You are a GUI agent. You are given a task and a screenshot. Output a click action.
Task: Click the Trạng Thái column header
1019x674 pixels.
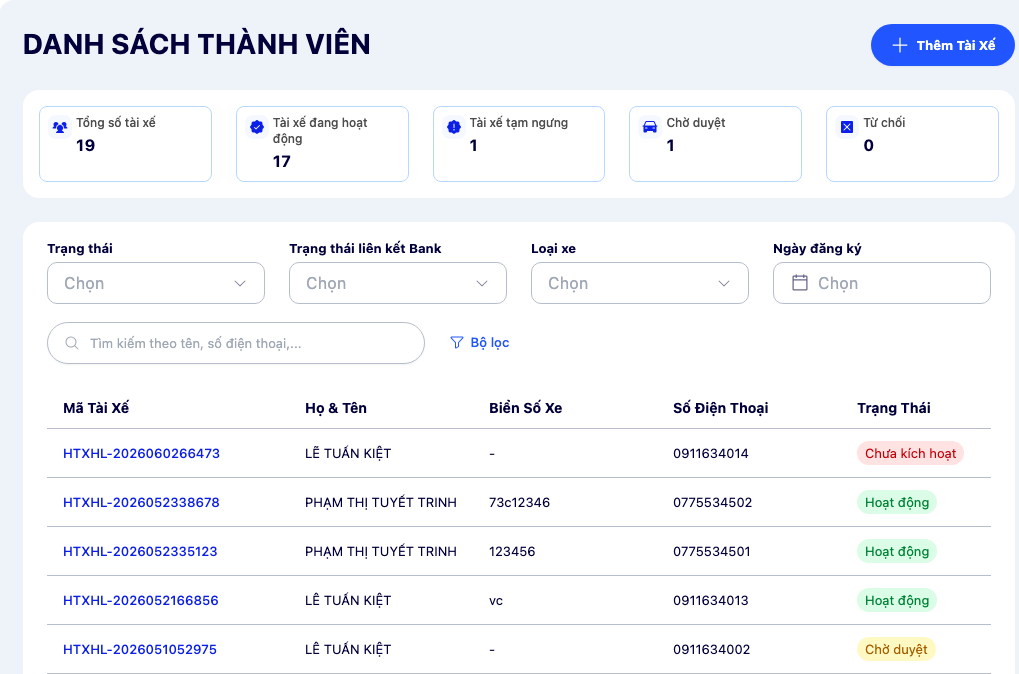tap(894, 408)
